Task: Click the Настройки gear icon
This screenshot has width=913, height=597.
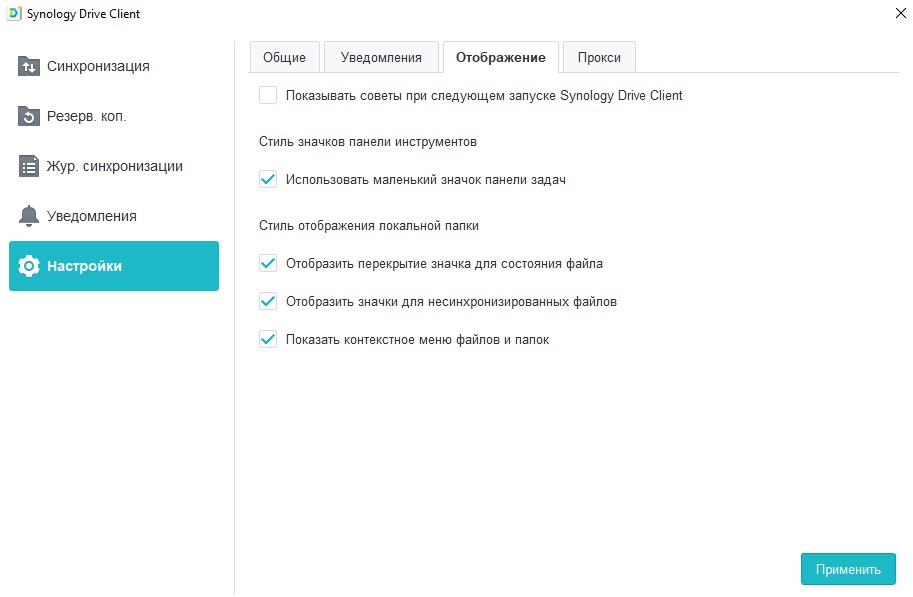Action: click(29, 266)
